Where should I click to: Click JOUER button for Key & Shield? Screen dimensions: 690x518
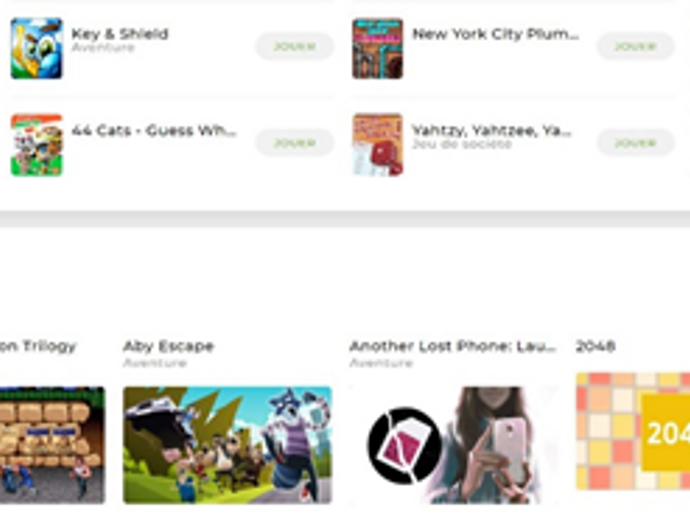(x=294, y=46)
